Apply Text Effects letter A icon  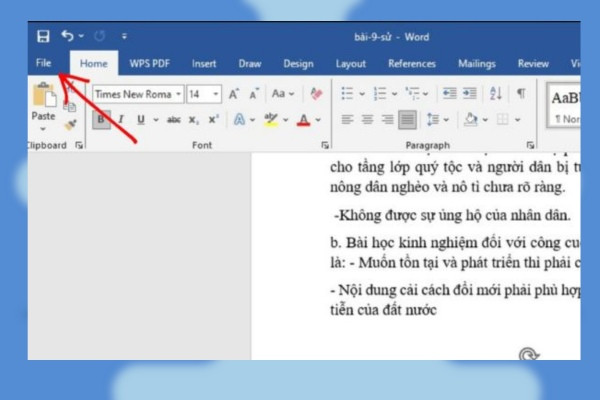(x=240, y=120)
